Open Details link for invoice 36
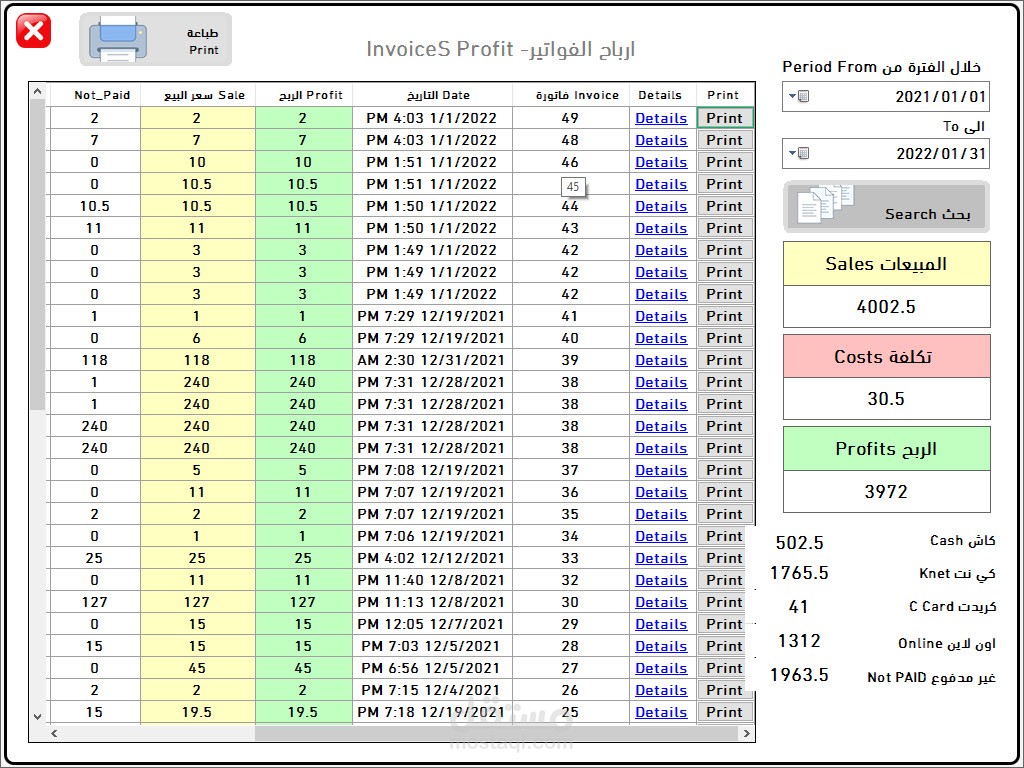 (661, 492)
